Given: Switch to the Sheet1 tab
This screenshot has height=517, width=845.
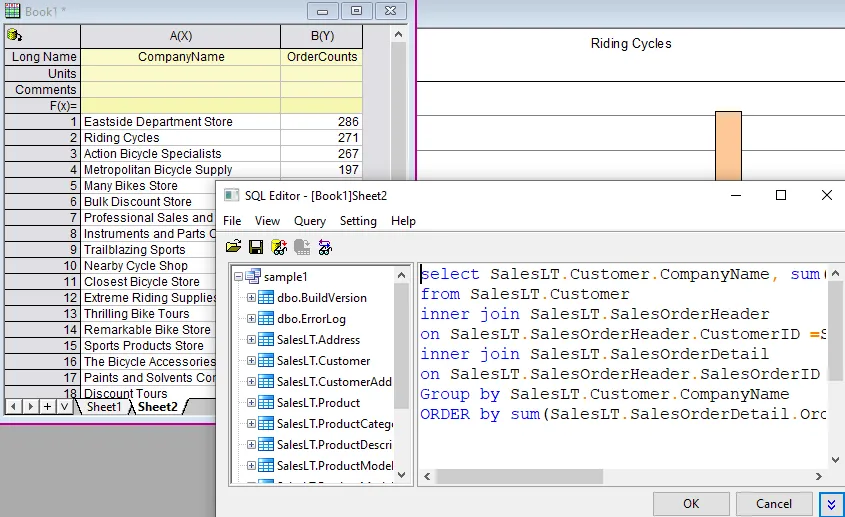Looking at the screenshot, I should 104,406.
